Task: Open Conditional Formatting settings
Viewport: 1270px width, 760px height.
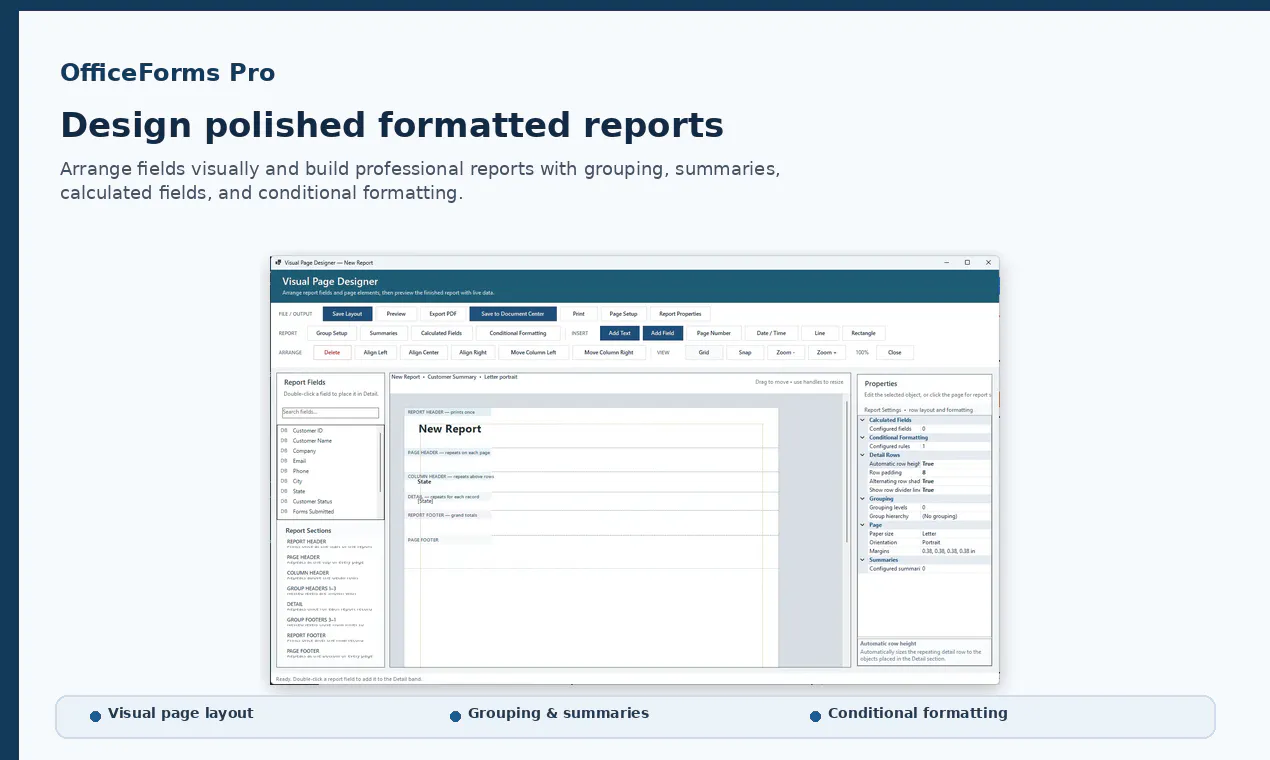Action: click(518, 333)
